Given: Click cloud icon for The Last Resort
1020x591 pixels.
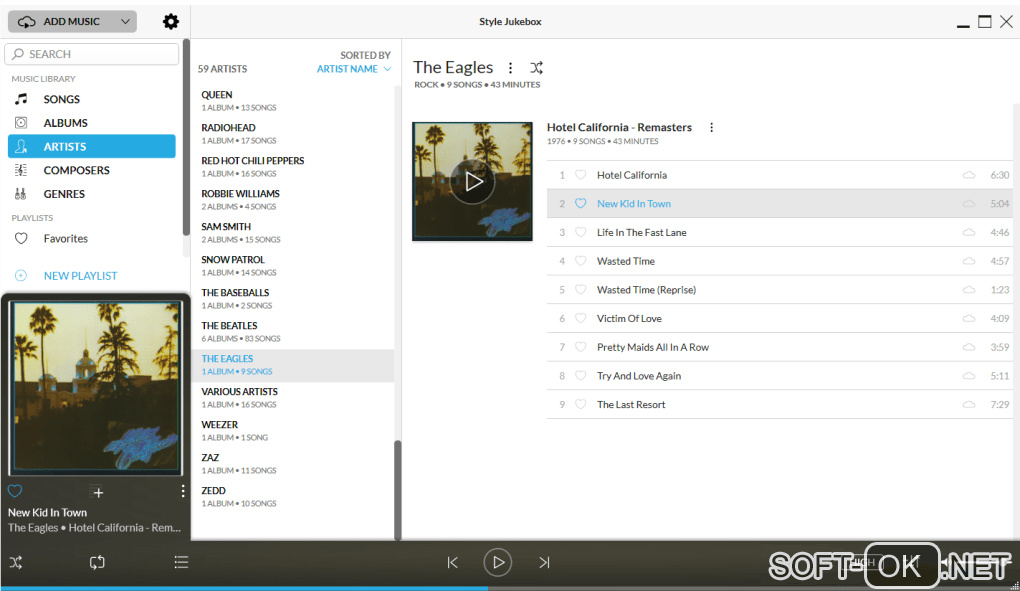Looking at the screenshot, I should [969, 404].
